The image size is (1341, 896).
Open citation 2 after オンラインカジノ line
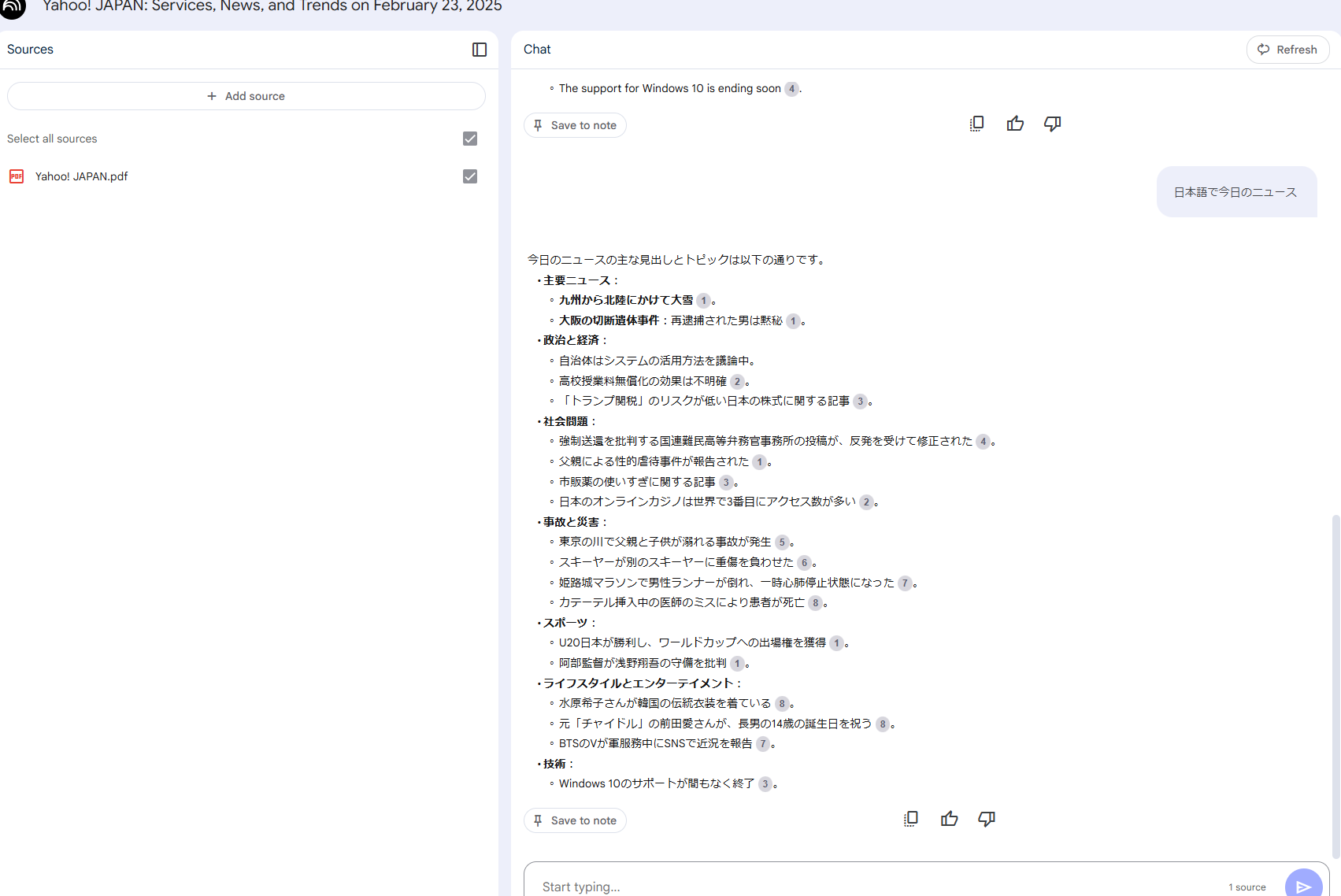(866, 502)
